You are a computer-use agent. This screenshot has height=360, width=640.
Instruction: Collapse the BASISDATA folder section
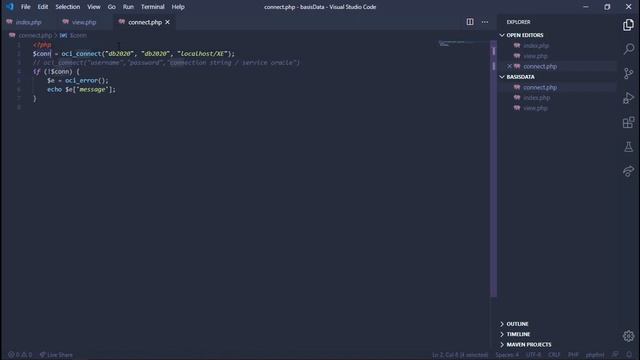click(502, 77)
